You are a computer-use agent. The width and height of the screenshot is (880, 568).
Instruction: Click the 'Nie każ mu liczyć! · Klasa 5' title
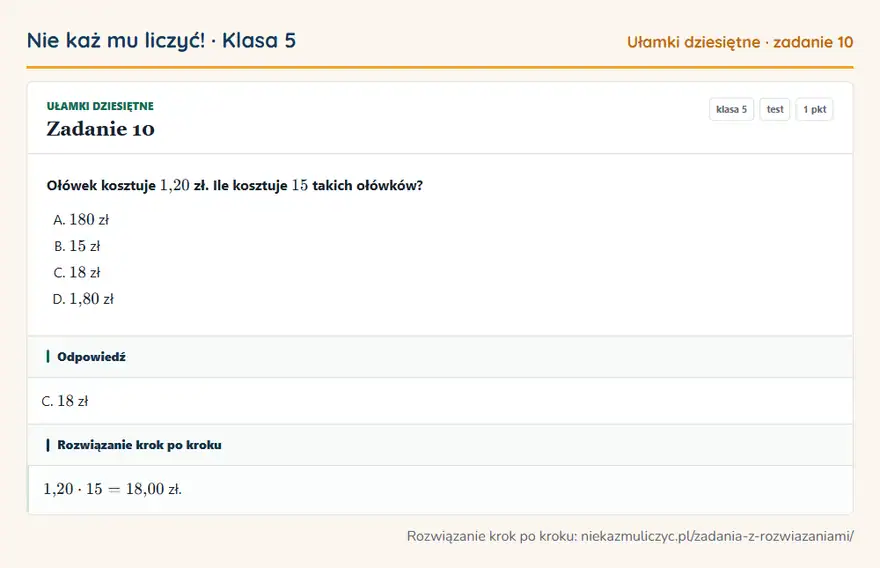pos(161,40)
